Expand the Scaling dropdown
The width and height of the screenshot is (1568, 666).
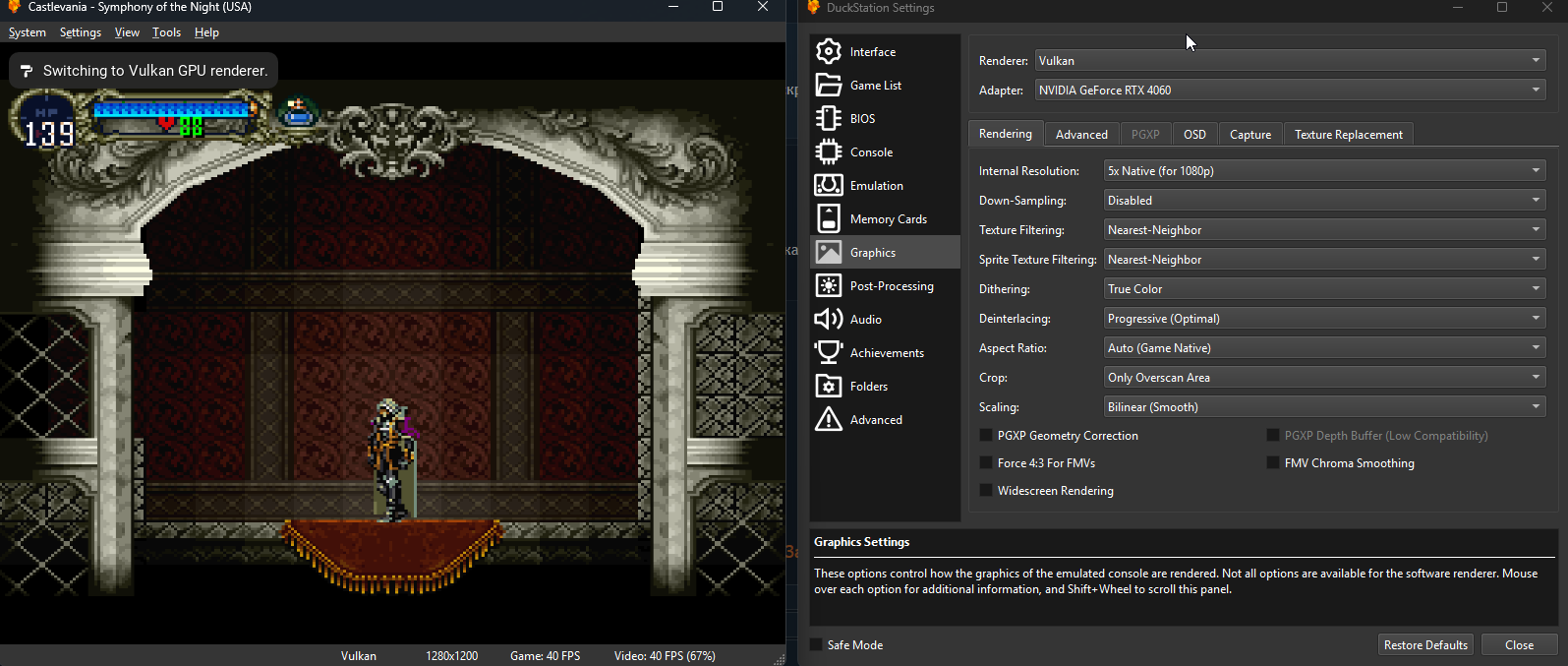coord(1324,406)
